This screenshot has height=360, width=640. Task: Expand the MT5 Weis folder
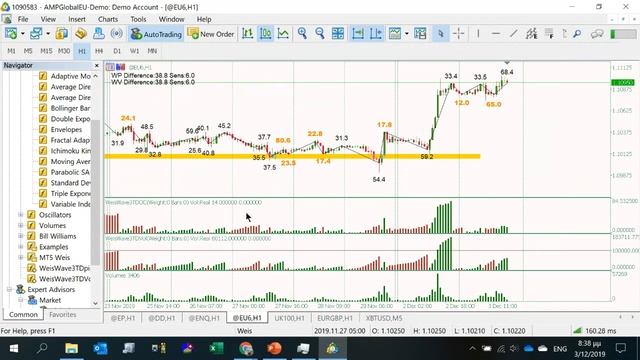point(20,258)
